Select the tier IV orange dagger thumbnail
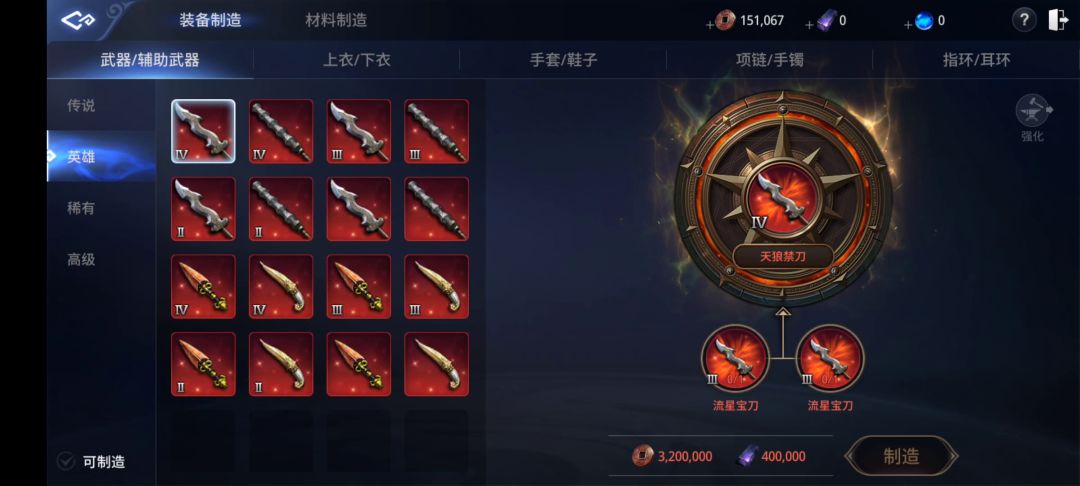 coord(203,286)
